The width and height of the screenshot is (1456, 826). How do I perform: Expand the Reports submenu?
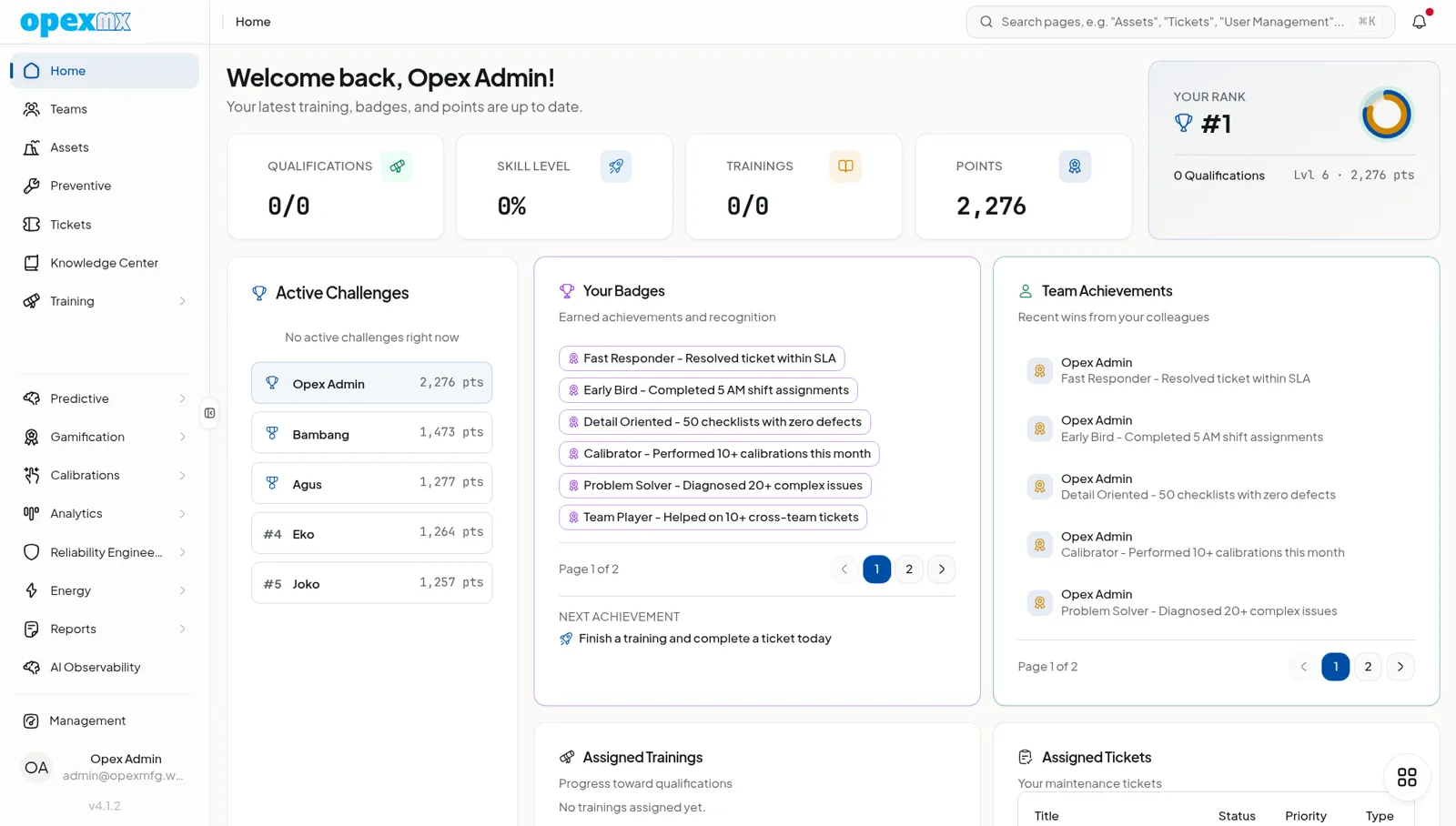point(182,629)
